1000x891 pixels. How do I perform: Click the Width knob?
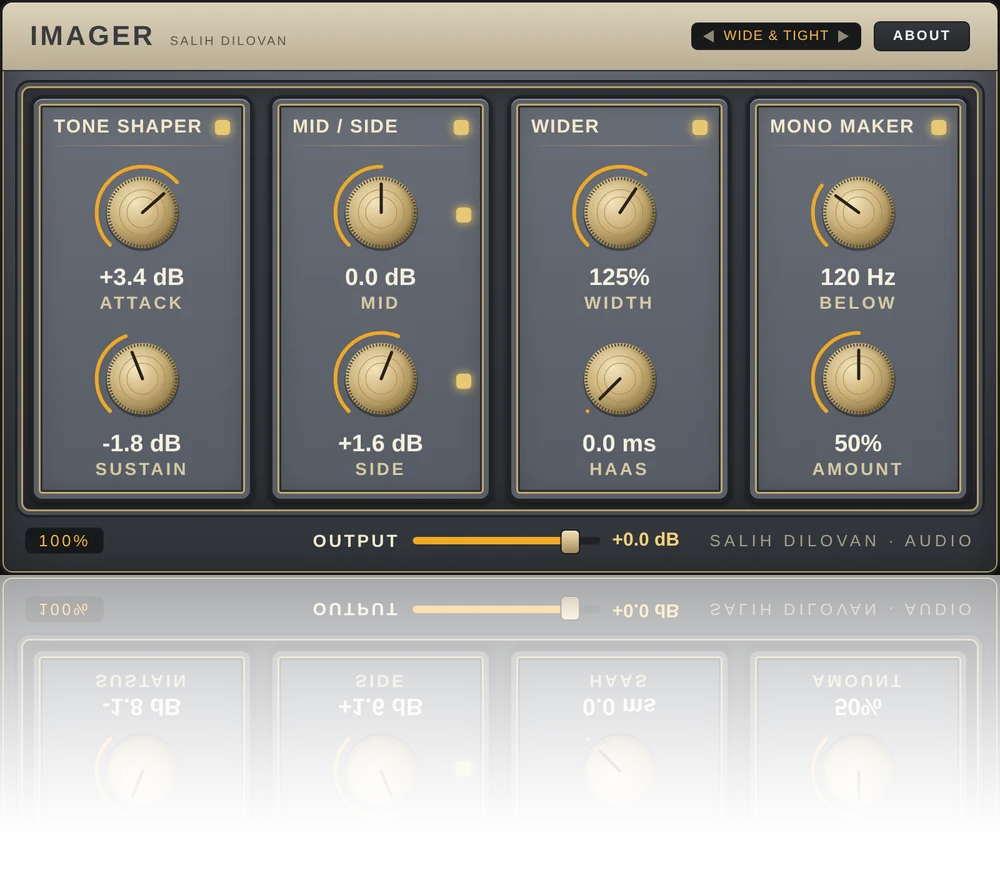(619, 212)
